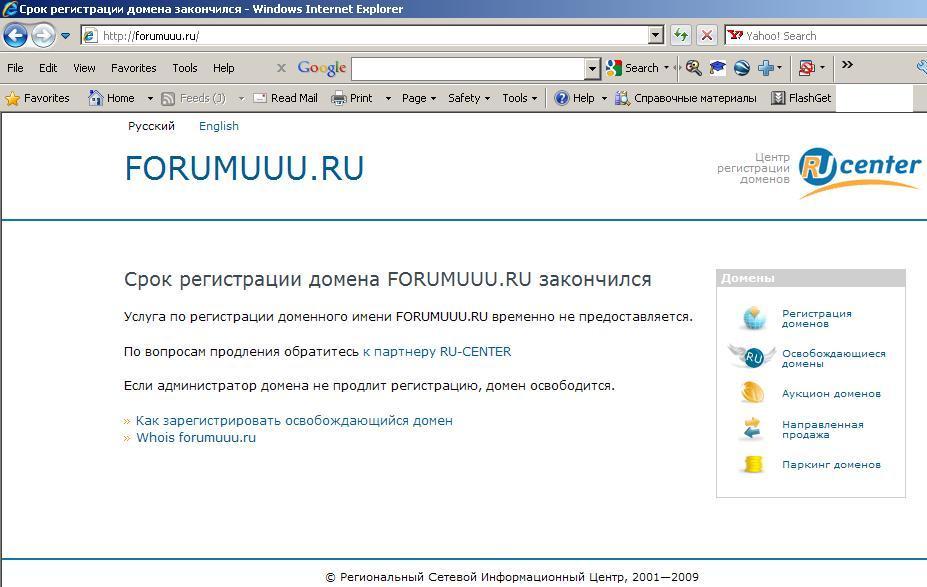Open the Справочные материалы research button

pos(686,98)
